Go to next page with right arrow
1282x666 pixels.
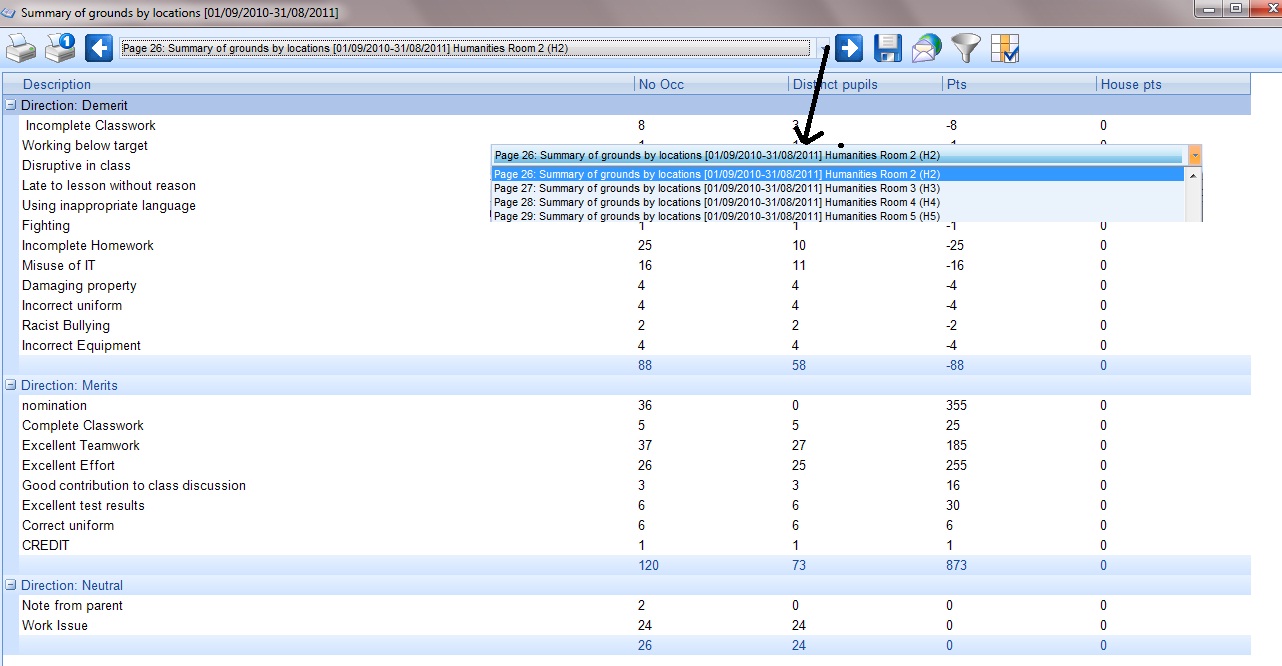click(849, 47)
